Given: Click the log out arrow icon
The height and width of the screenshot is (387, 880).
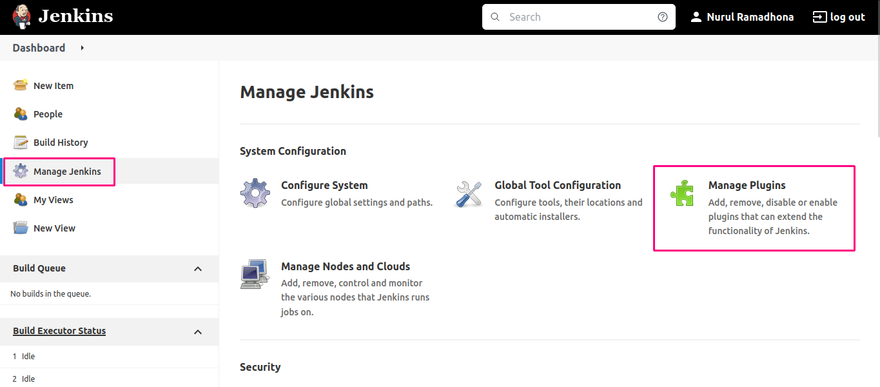Looking at the screenshot, I should [819, 17].
